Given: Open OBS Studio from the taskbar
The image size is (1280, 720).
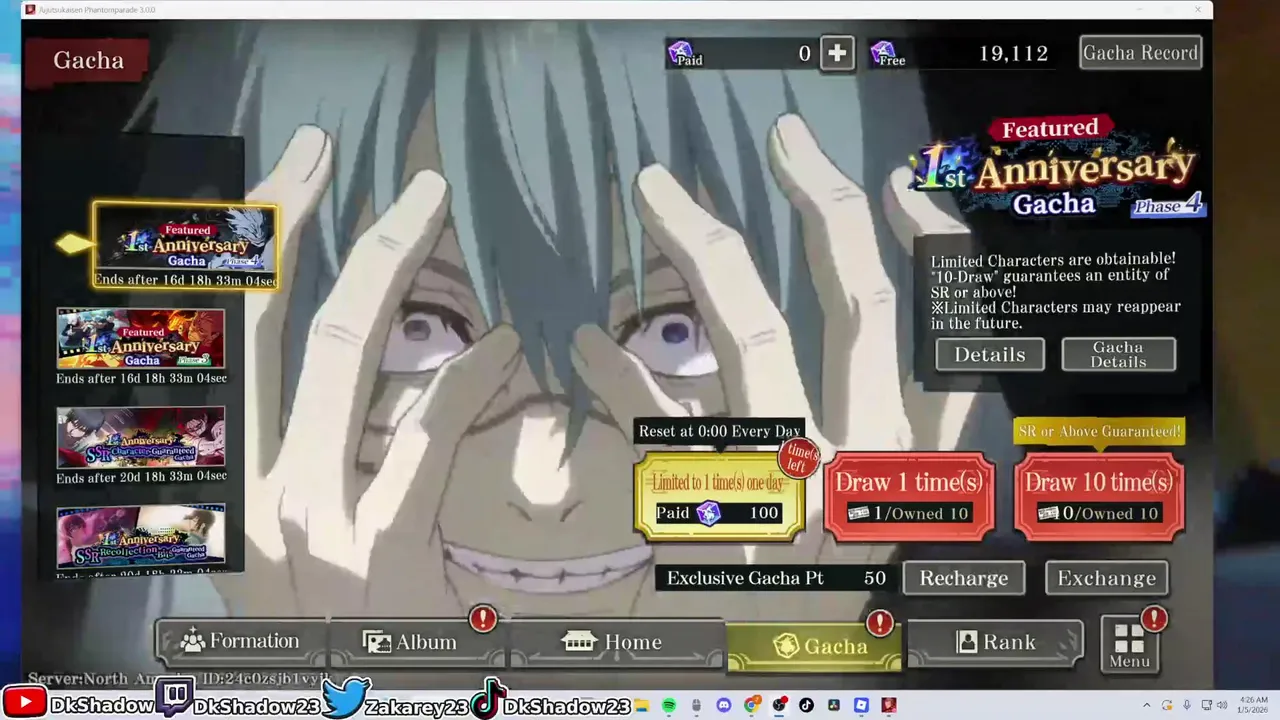Looking at the screenshot, I should pyautogui.click(x=779, y=705).
